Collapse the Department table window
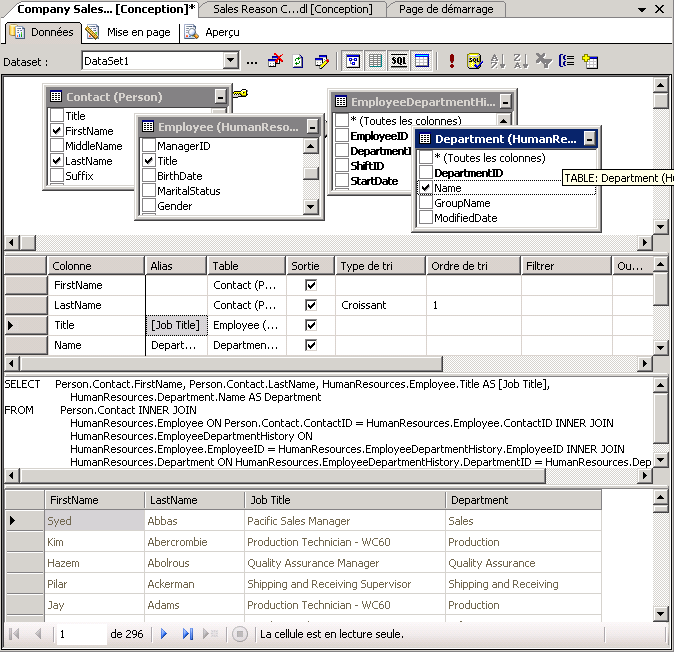674x652 pixels. [589, 139]
